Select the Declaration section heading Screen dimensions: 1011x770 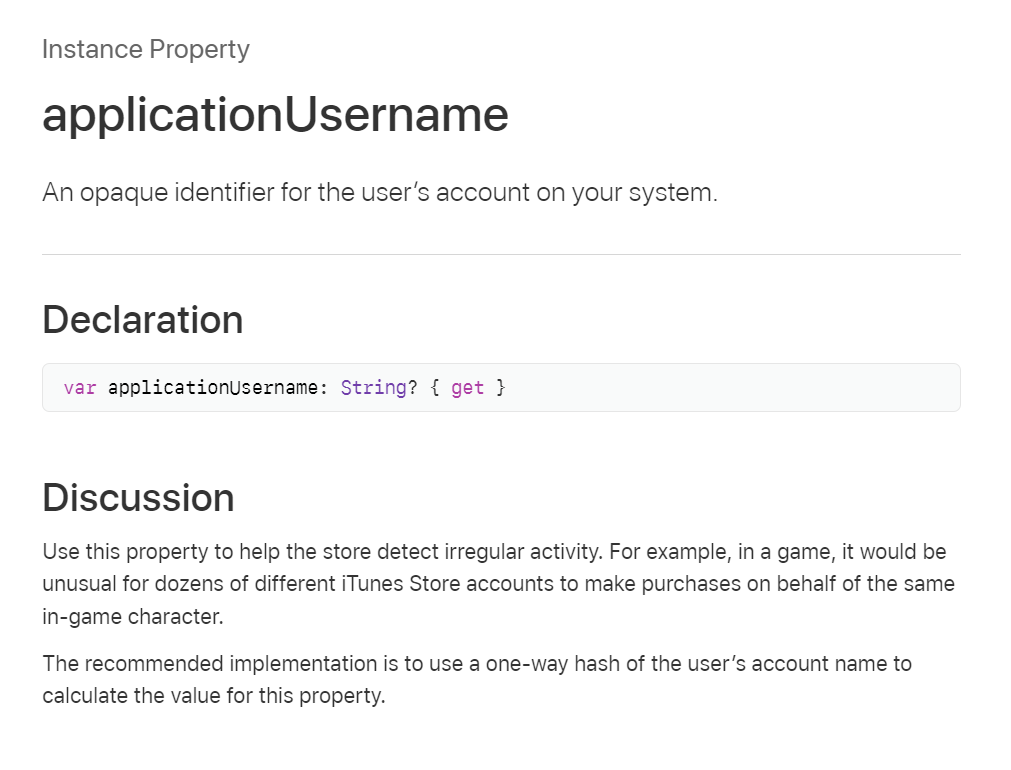pos(142,319)
